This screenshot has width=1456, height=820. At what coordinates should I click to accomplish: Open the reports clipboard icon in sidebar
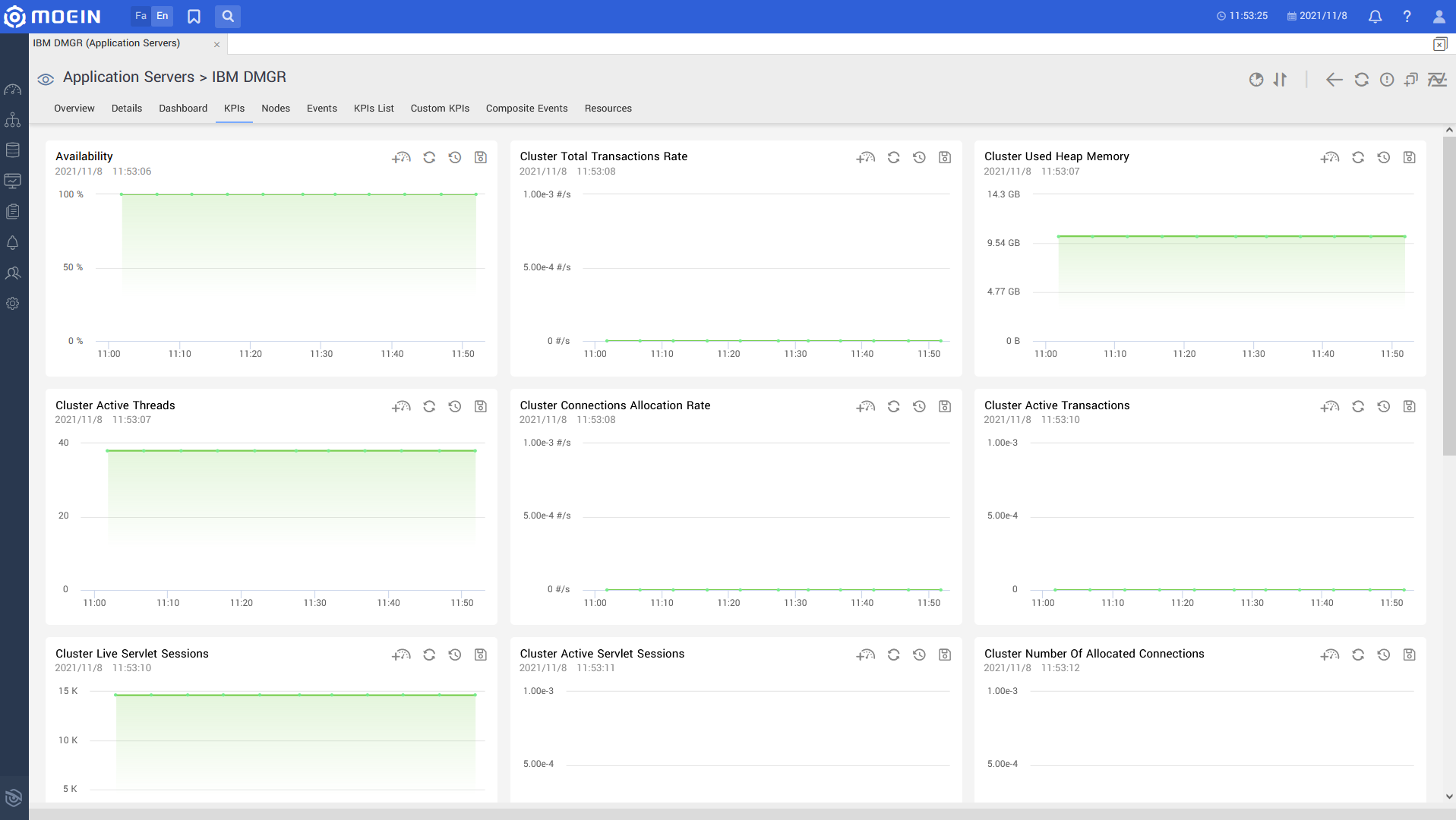13,212
